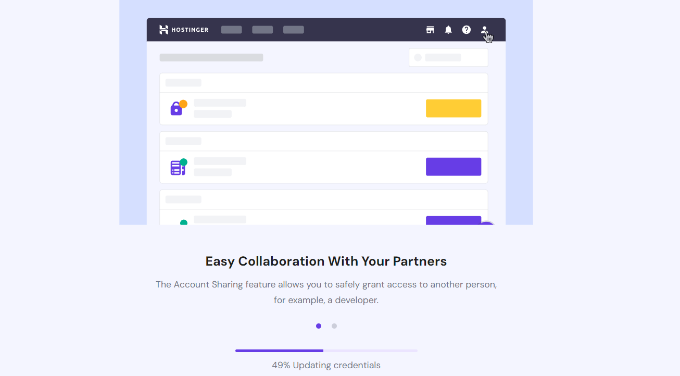Click the green status dot on server icon

click(183, 162)
